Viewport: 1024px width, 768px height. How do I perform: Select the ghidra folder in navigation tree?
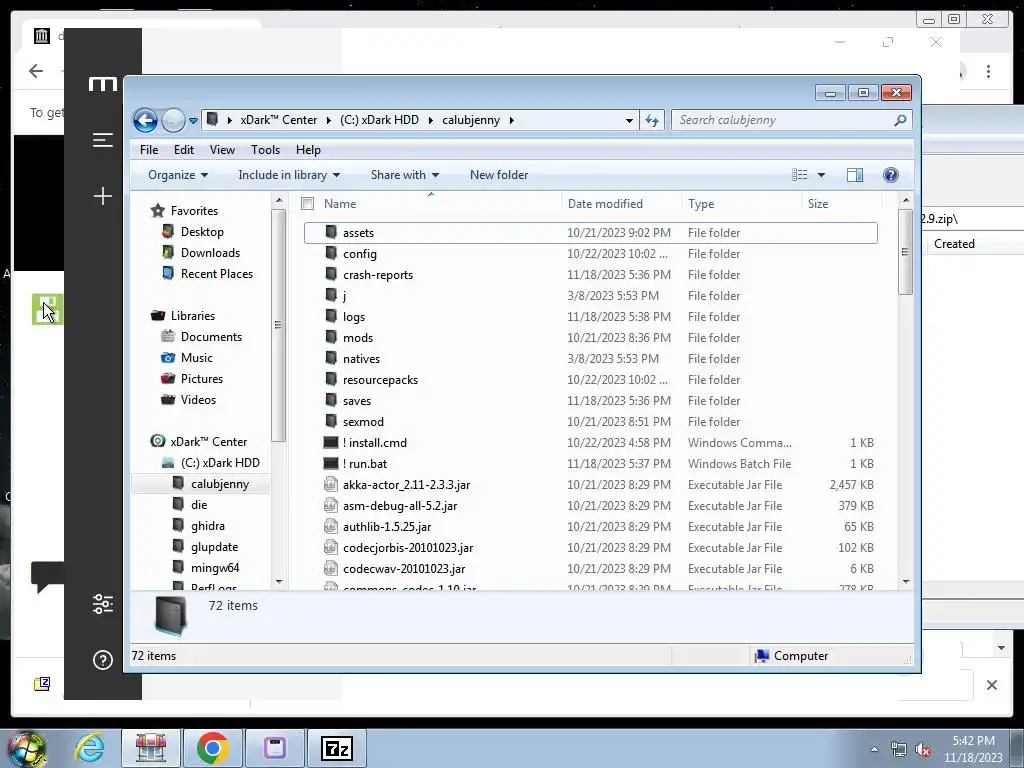(208, 526)
